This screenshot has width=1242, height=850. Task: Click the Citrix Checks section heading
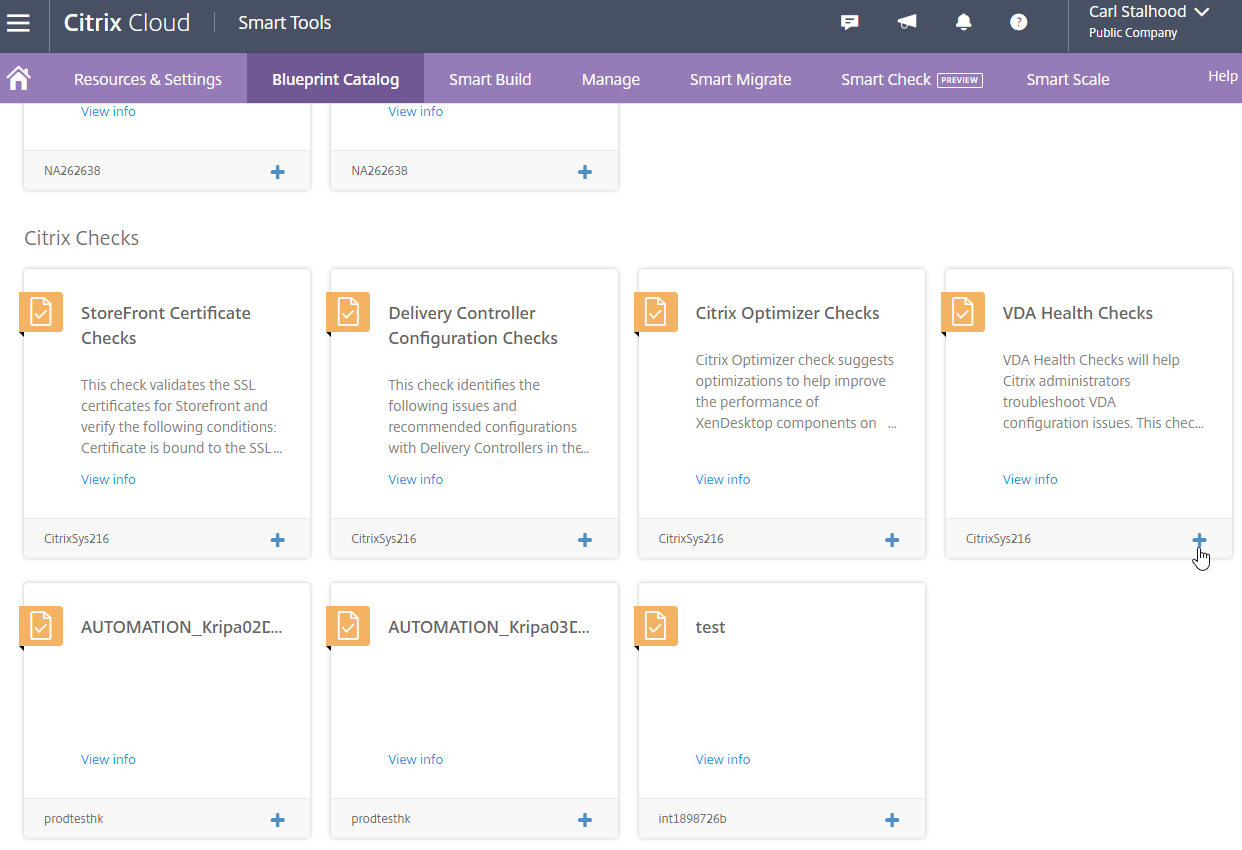pos(82,238)
